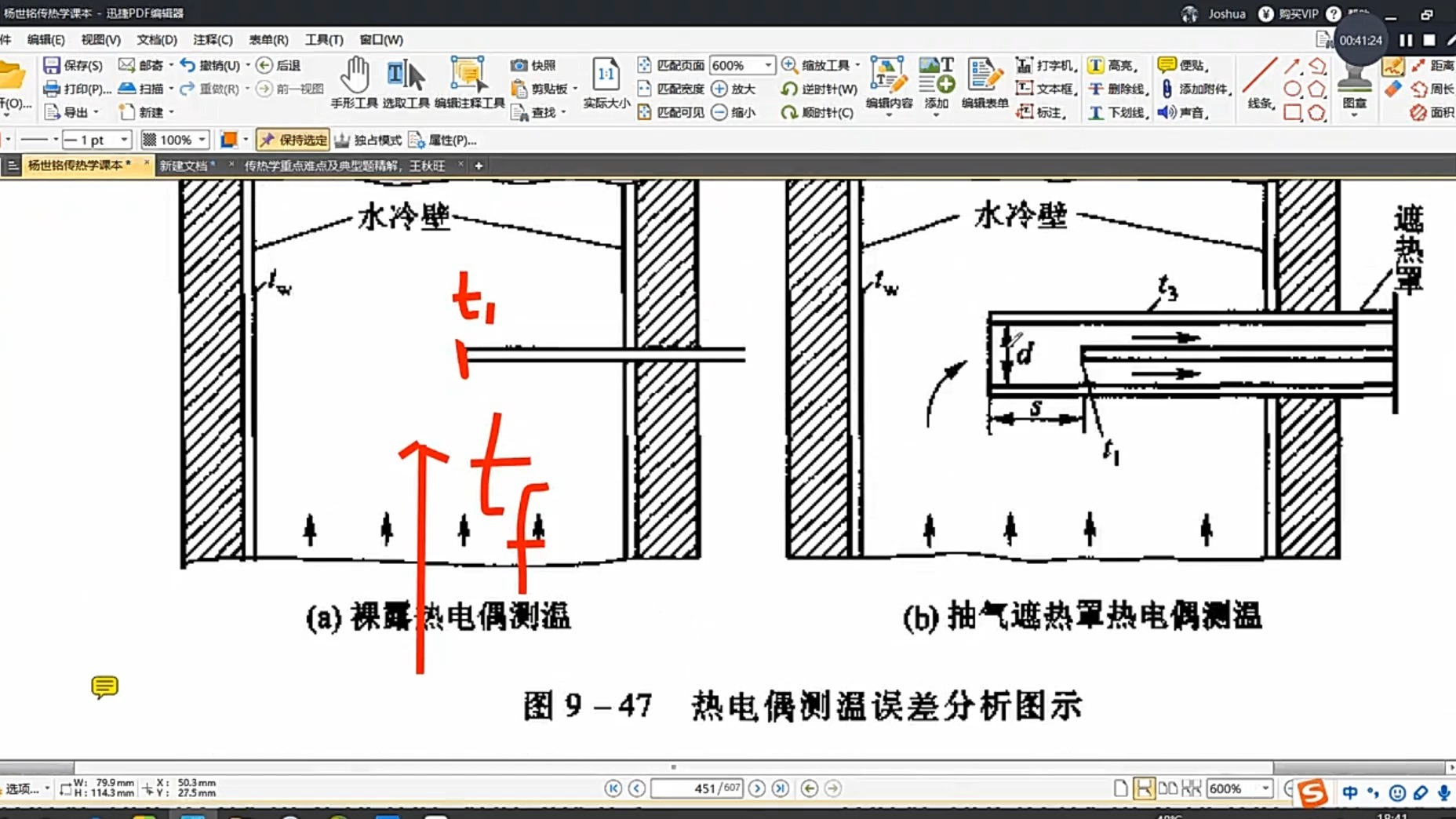Select the Pencil freehand tool
This screenshot has height=819, width=1456.
(1392, 67)
